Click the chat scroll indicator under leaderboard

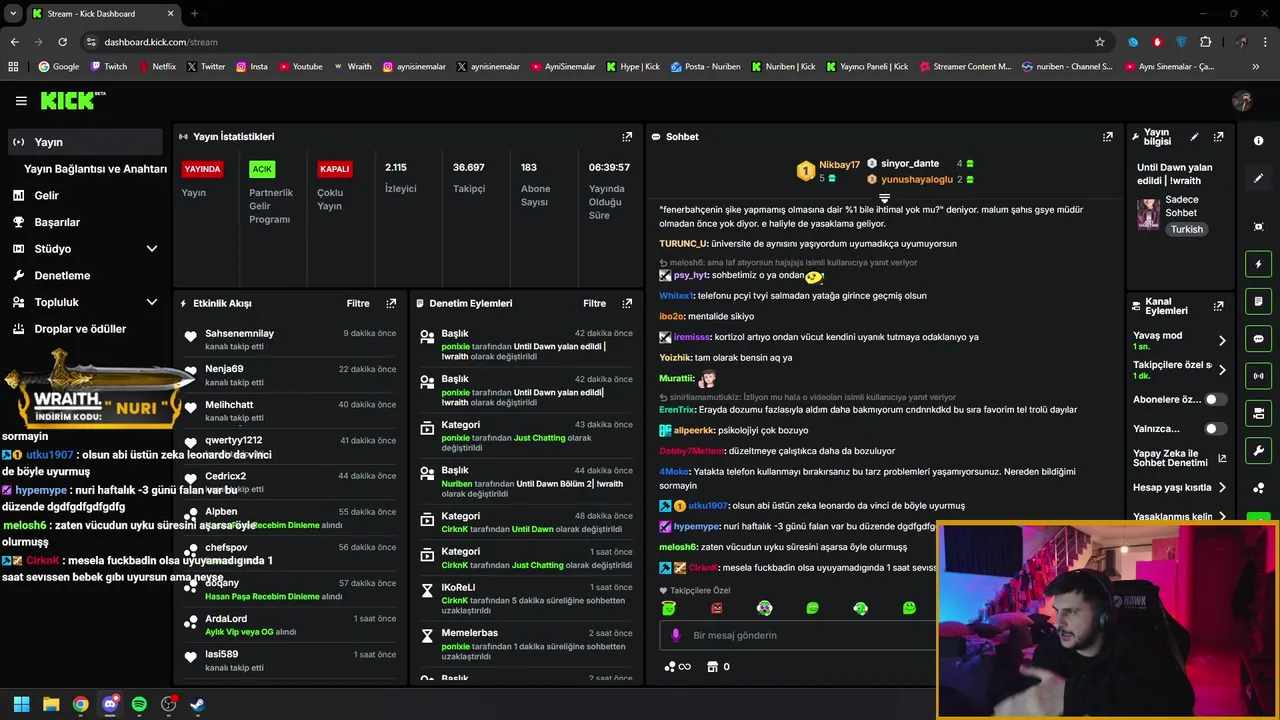point(884,199)
